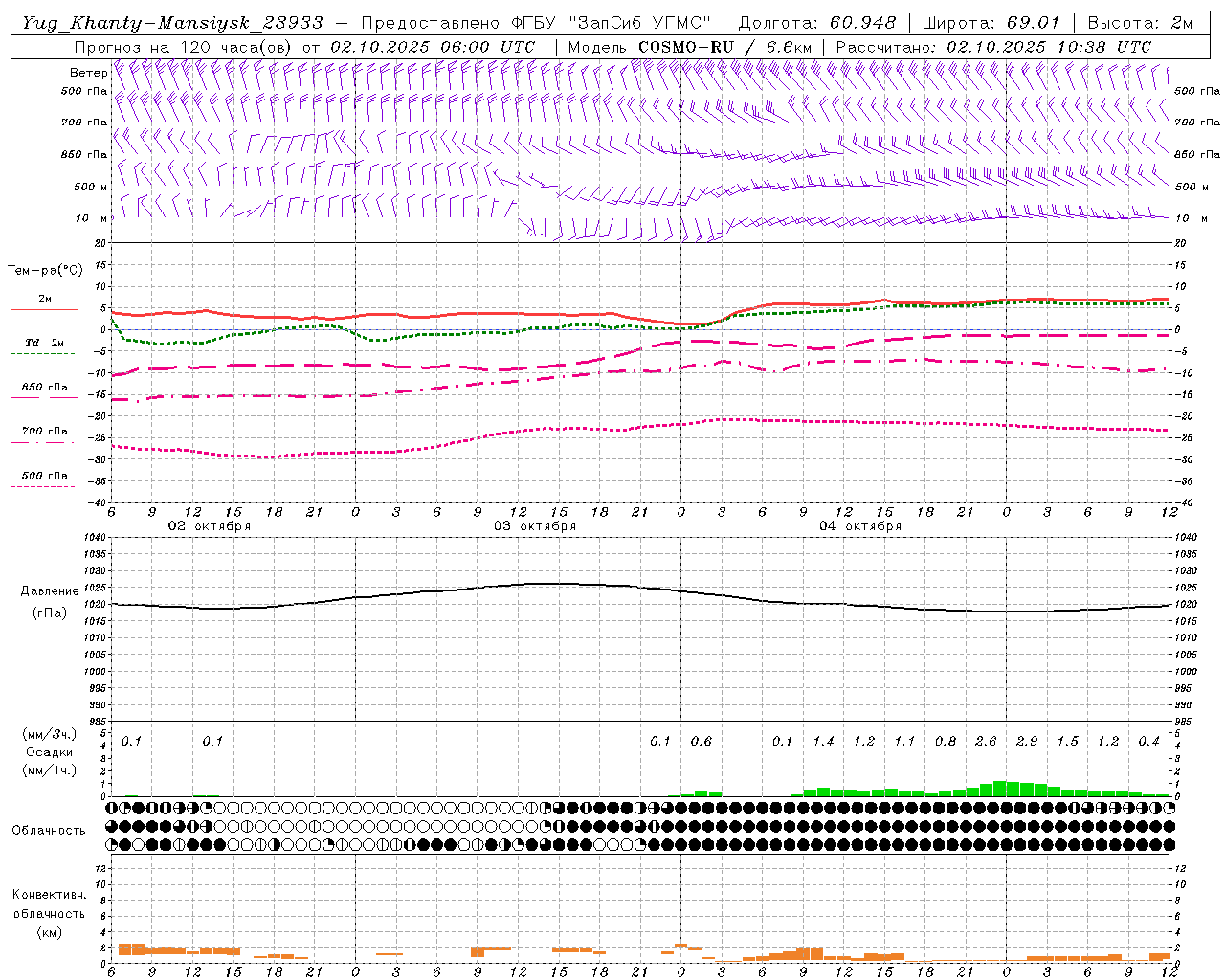The height and width of the screenshot is (980, 1225).
Task: Select the (гПа) pressure unit label
Action: pyautogui.click(x=50, y=613)
